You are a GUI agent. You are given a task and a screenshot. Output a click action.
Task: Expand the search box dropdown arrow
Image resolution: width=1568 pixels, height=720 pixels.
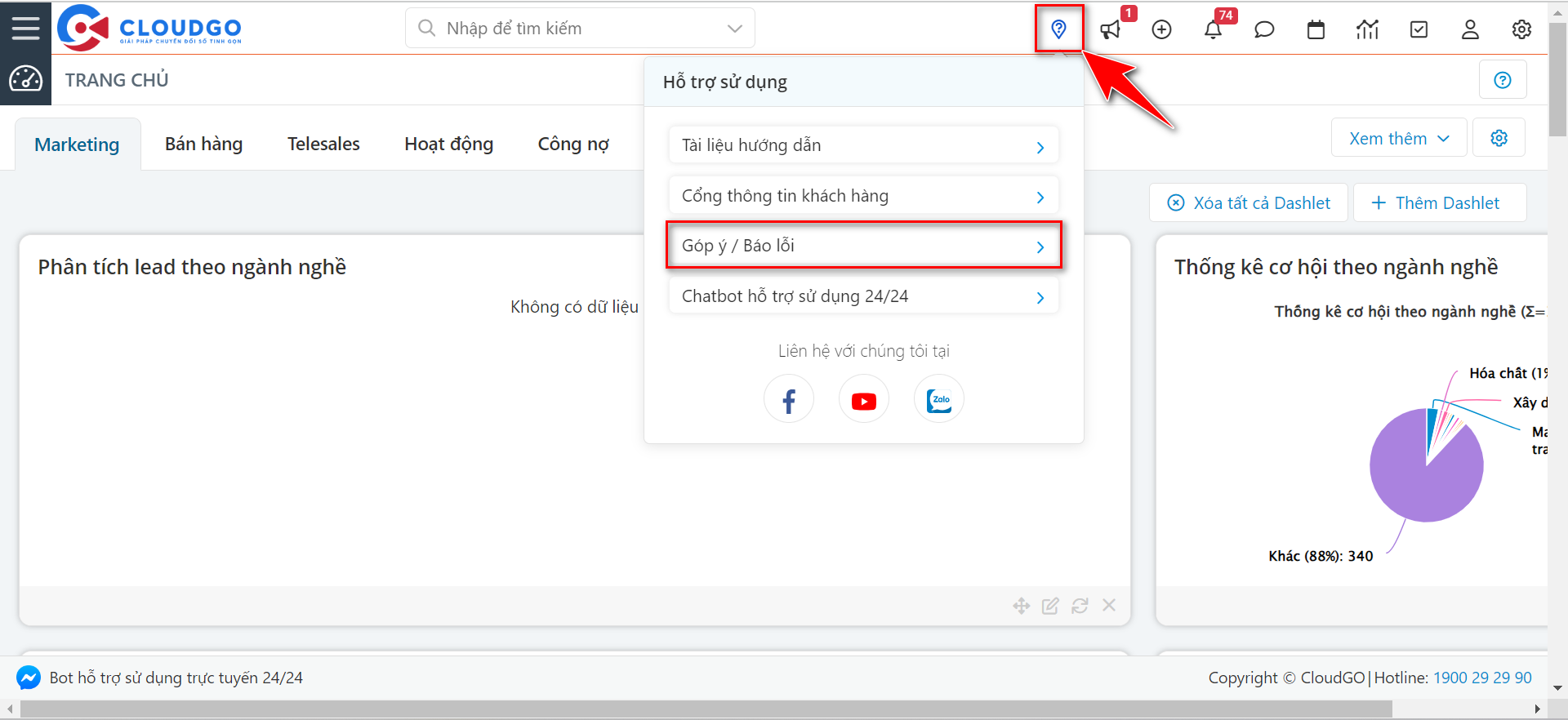tap(734, 29)
